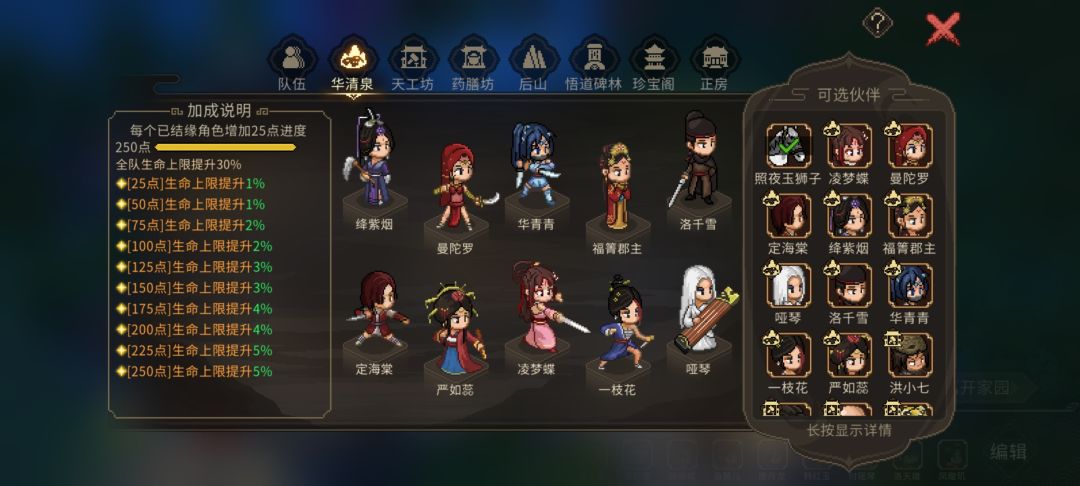Tap the 编辑 edit button
Screen dimensions: 1080x486
(1008, 452)
